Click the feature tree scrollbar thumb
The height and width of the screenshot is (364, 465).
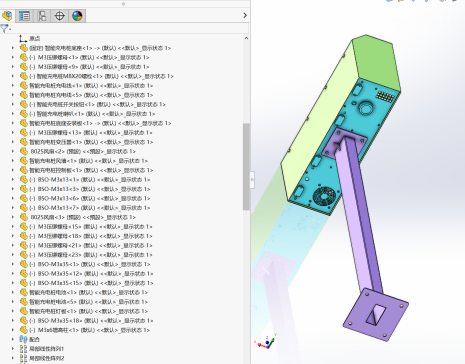click(246, 167)
